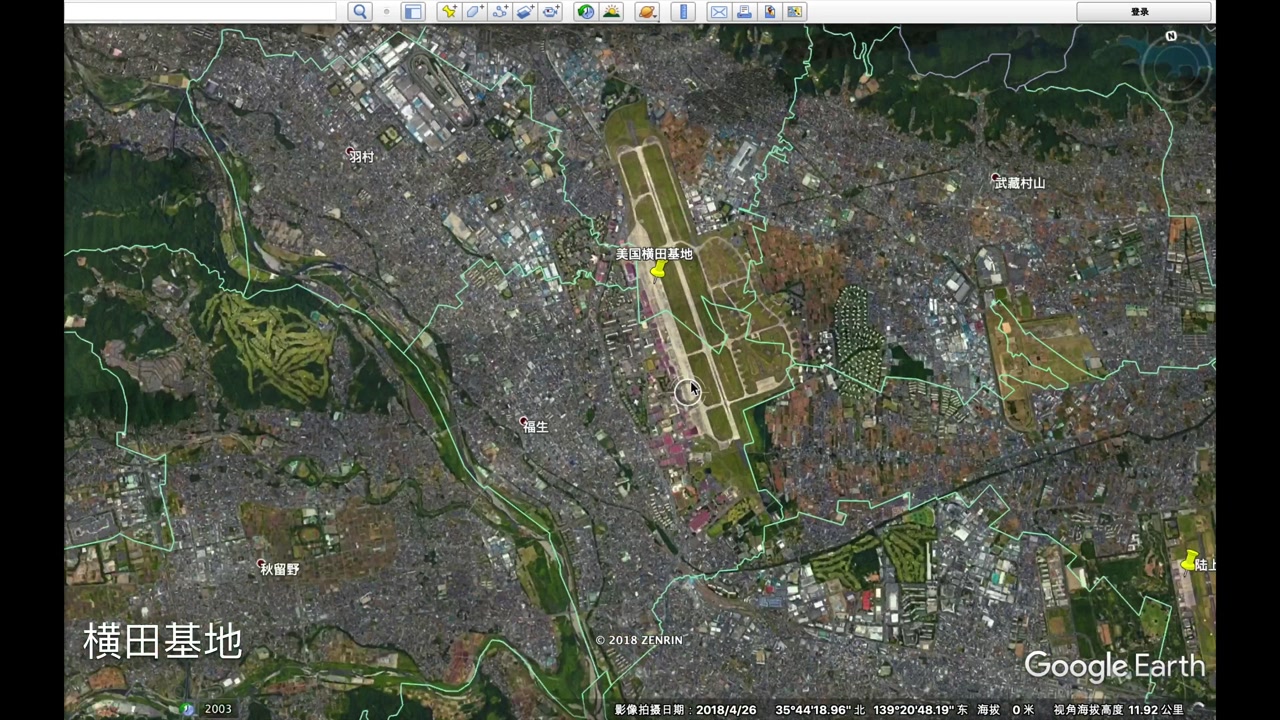Click the 2003 historical imagery year

point(218,709)
